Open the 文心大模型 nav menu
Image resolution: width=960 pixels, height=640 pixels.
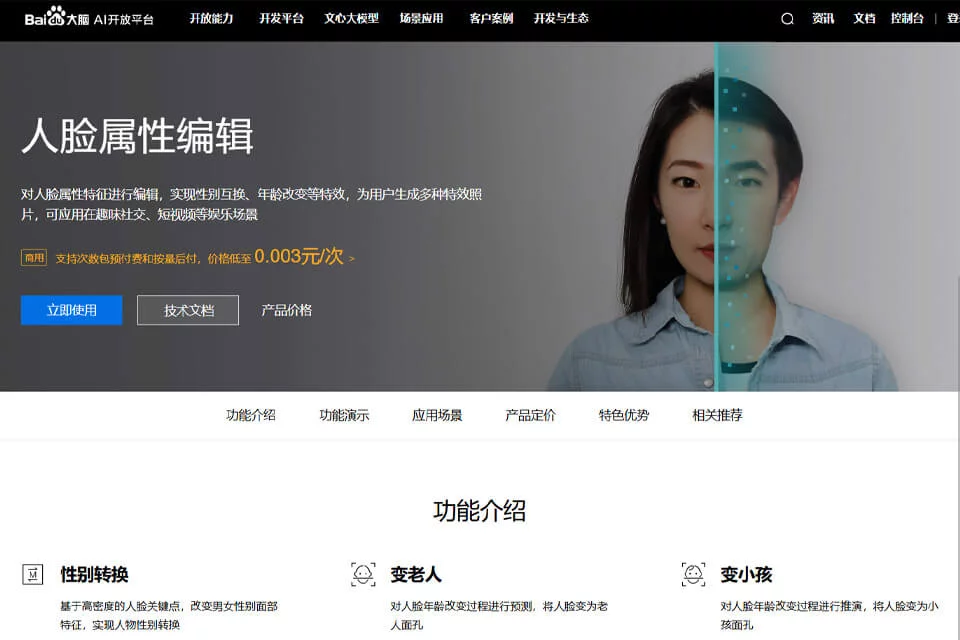[351, 18]
